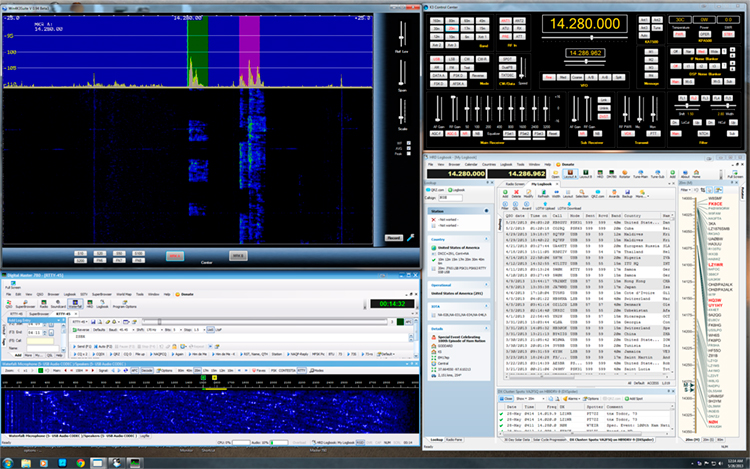Viewport: 750px width, 469px height.
Task: Click the SPOT button in CW/Data
Action: click(506, 58)
